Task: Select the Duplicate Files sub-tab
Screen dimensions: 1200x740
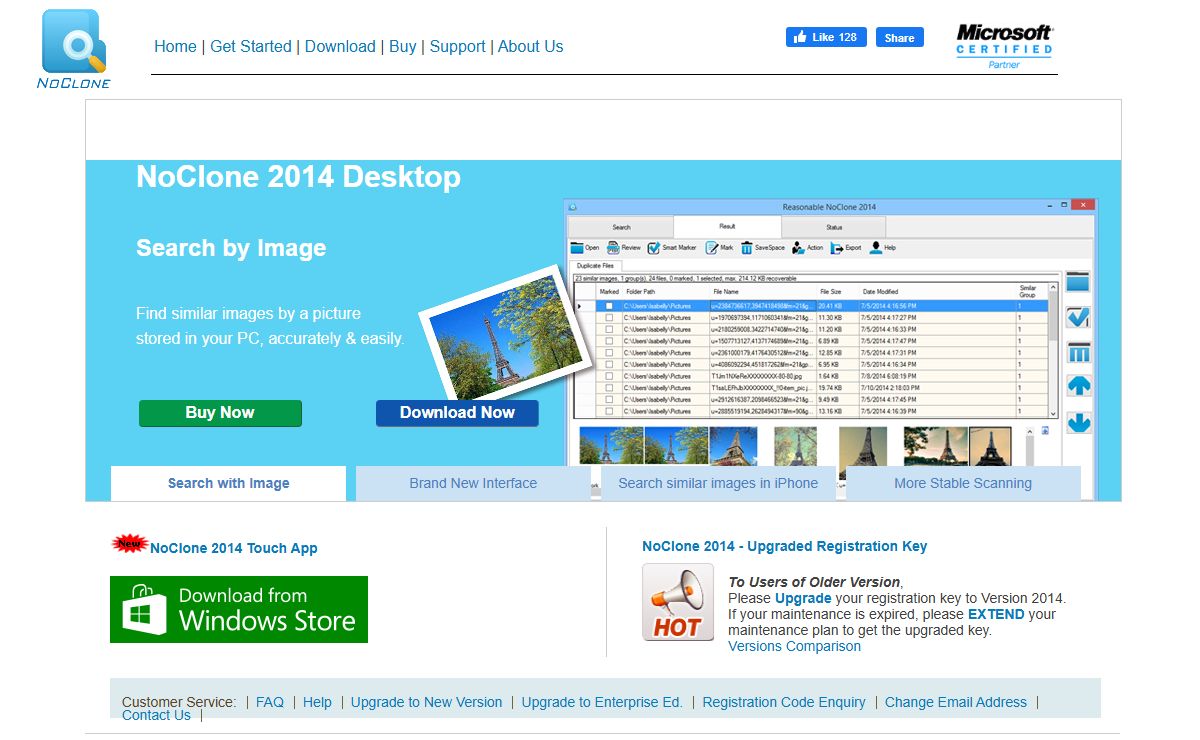Action: point(595,266)
